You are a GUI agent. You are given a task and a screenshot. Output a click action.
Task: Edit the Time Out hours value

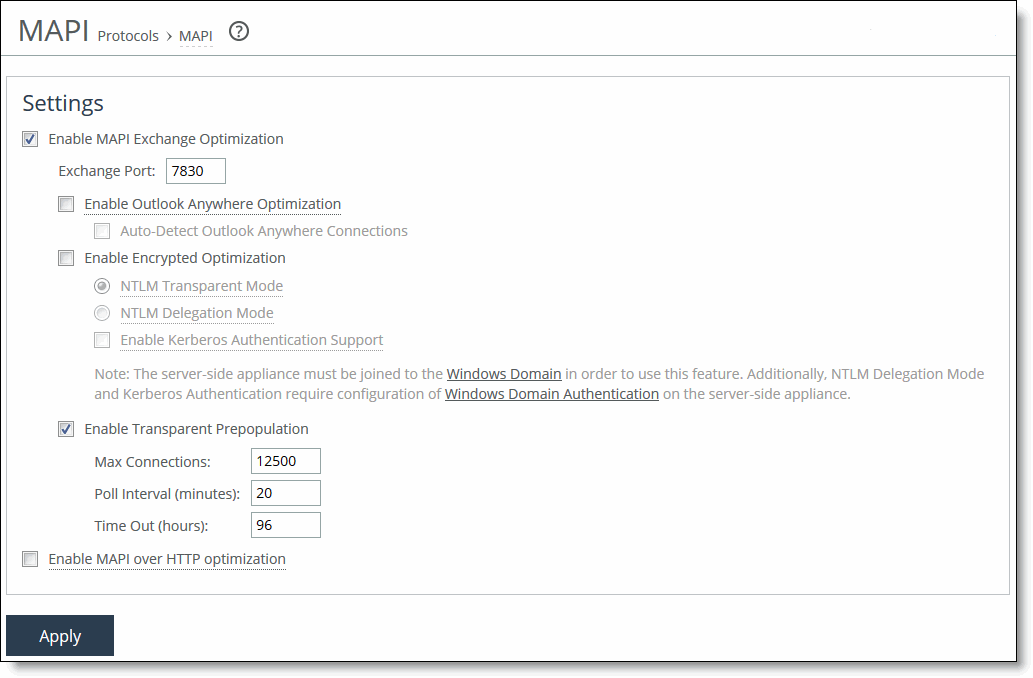[285, 525]
